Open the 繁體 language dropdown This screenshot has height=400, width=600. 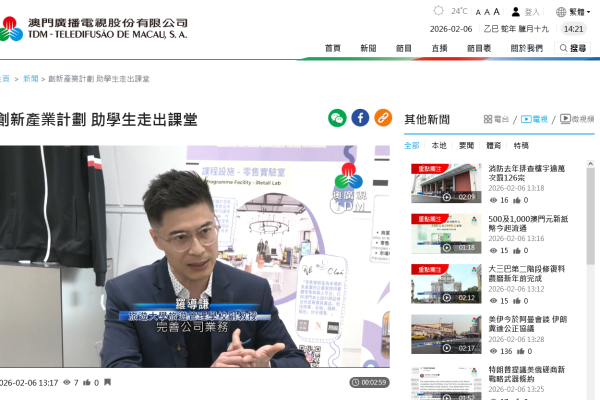[x=579, y=12]
